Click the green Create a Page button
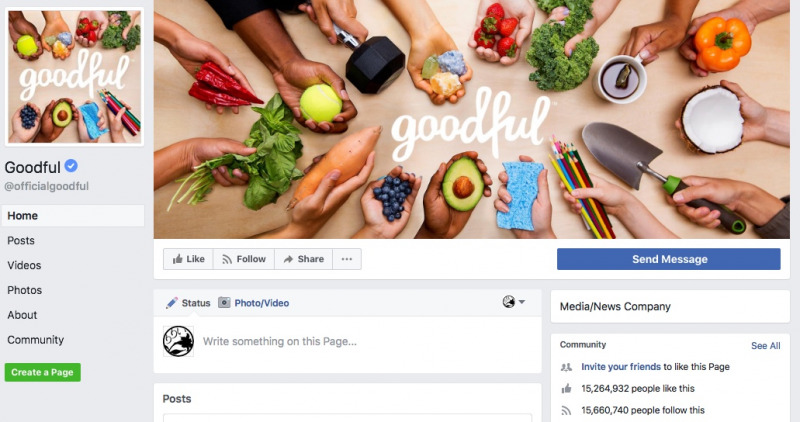This screenshot has height=422, width=800. point(43,373)
